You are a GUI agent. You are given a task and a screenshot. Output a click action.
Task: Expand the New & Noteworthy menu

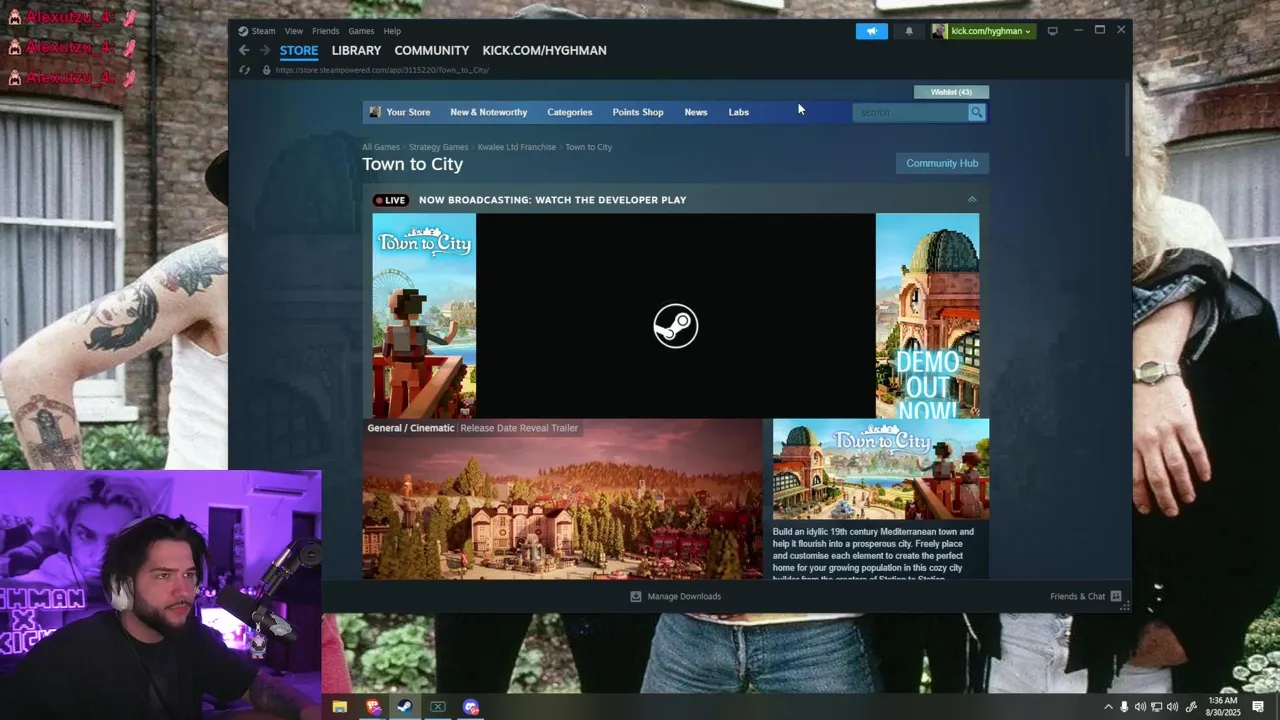(488, 112)
